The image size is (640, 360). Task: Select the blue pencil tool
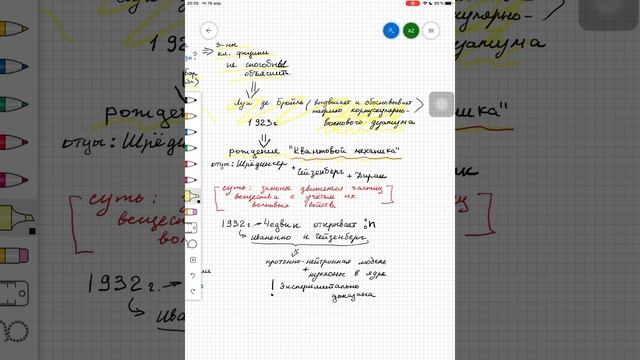191,132
